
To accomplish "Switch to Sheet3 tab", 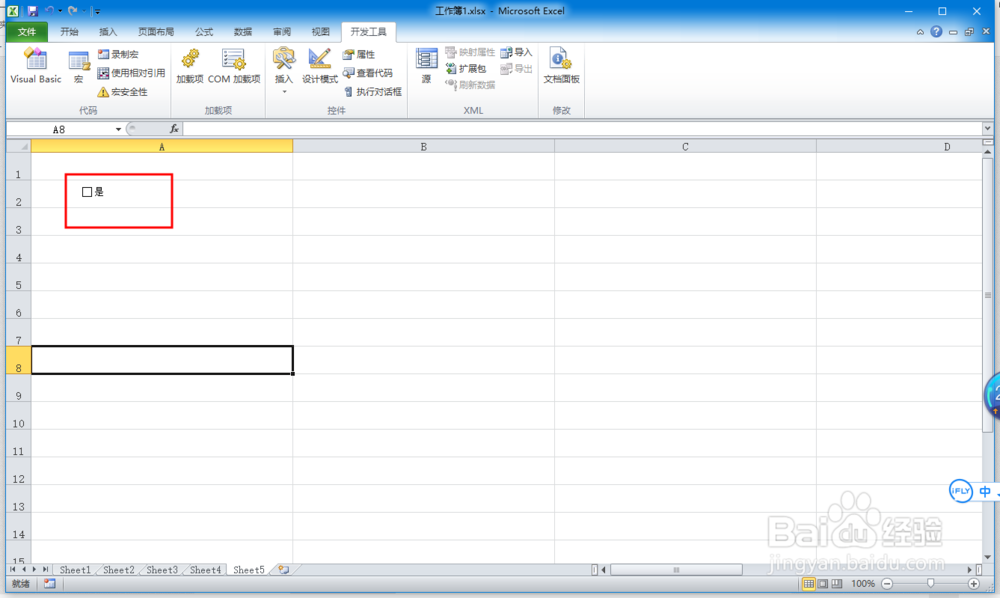I will click(162, 570).
